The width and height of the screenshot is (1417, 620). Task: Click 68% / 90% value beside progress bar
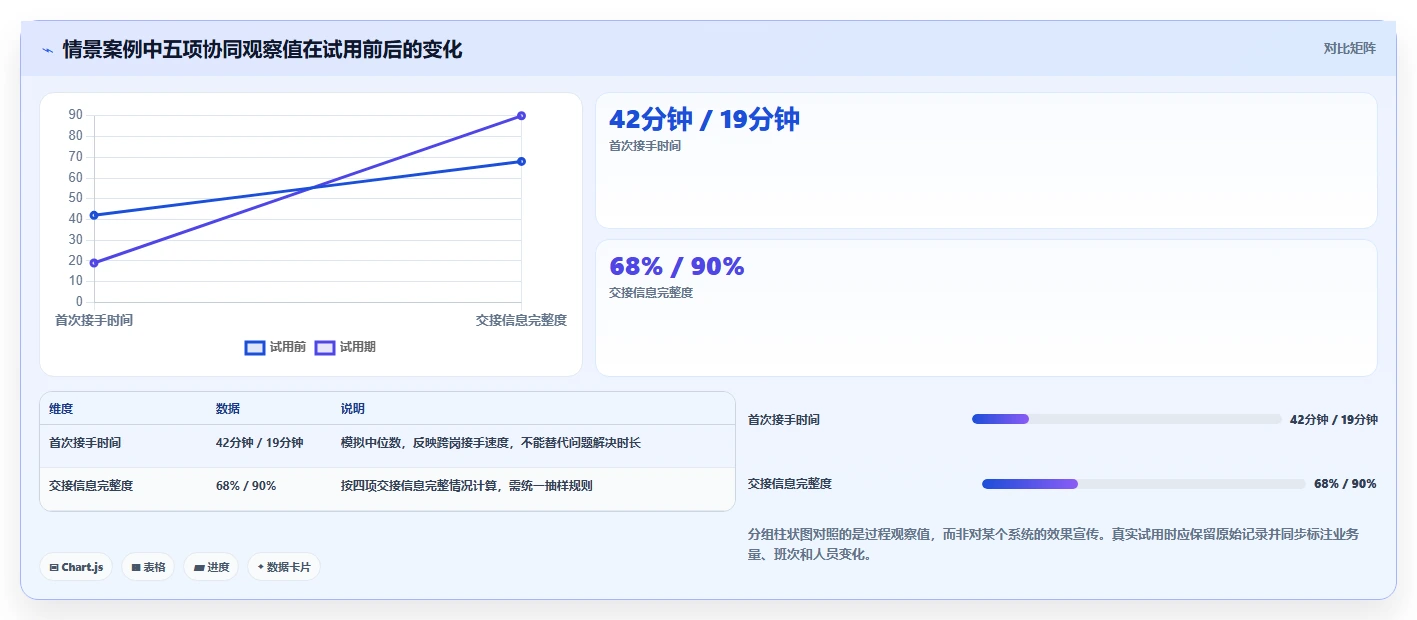point(1345,484)
